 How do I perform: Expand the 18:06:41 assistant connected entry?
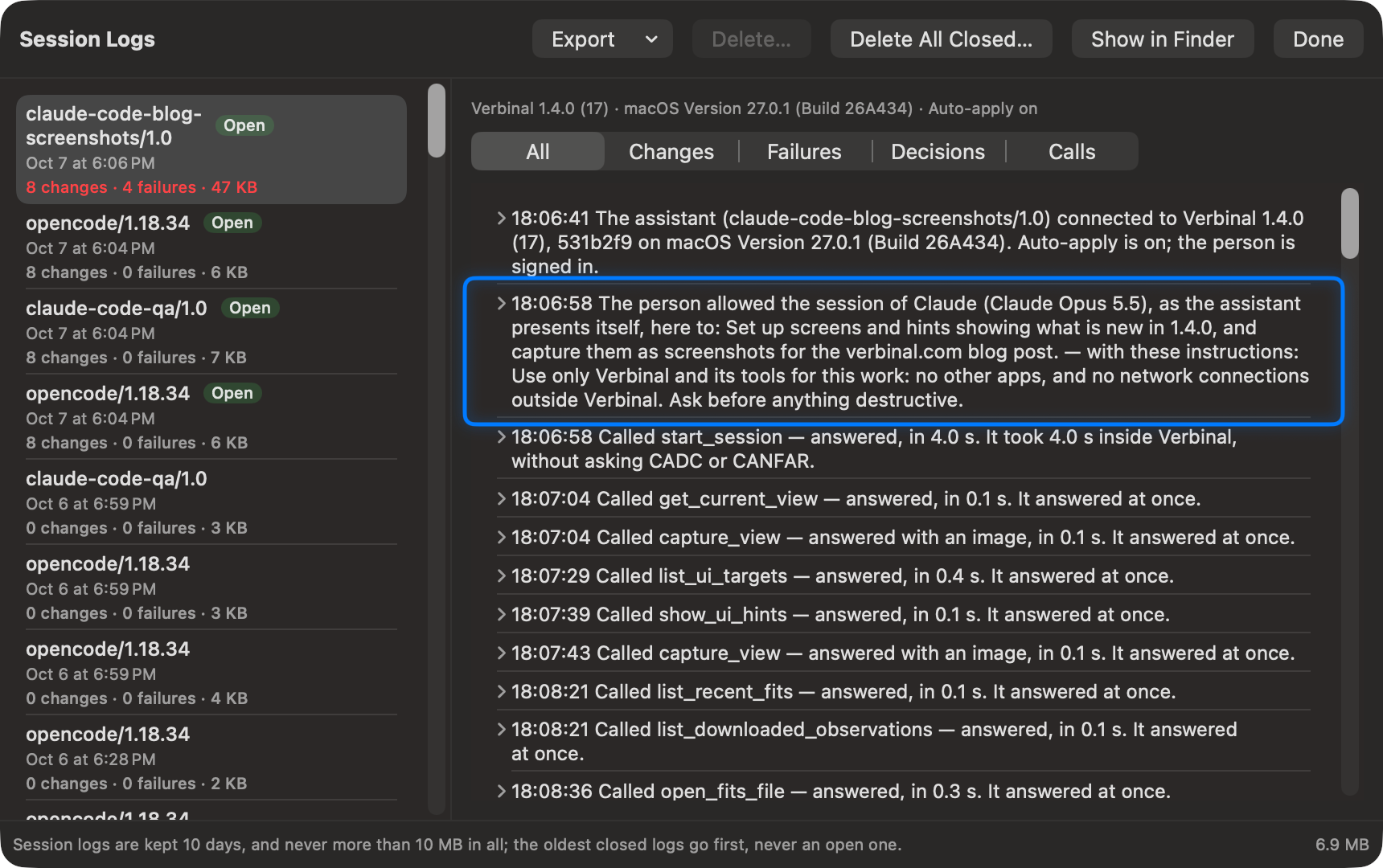(502, 219)
